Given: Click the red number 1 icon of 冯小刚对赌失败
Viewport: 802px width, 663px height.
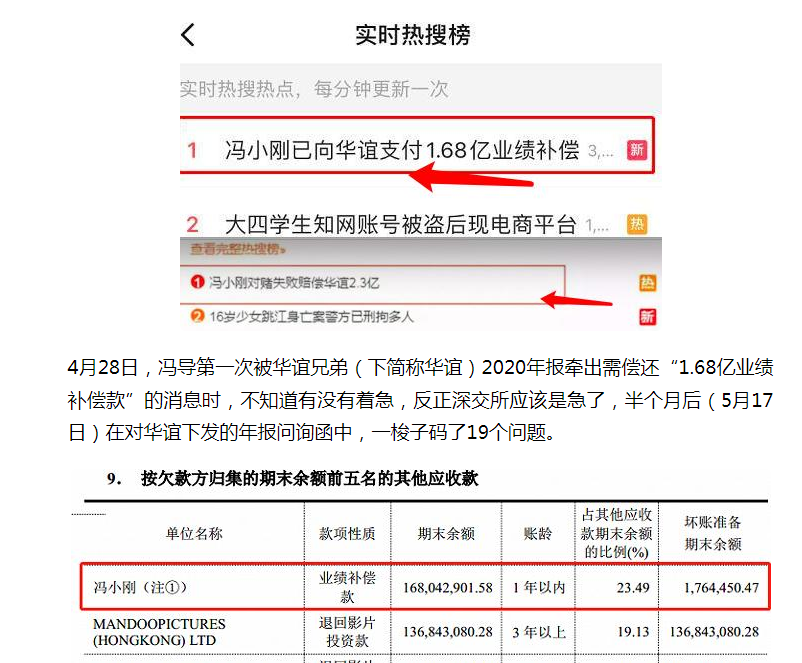Looking at the screenshot, I should click(x=197, y=282).
